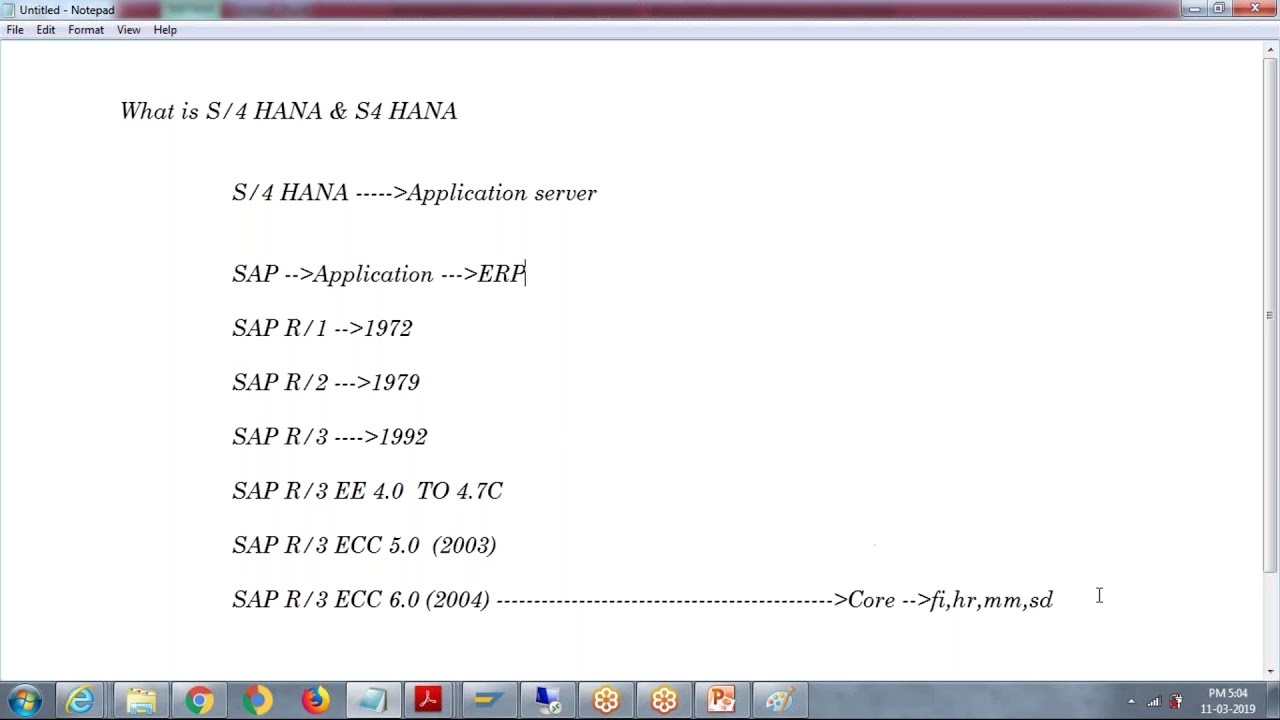Open Adobe Reader from taskbar
Viewport: 1280px width, 720px height.
click(x=429, y=700)
